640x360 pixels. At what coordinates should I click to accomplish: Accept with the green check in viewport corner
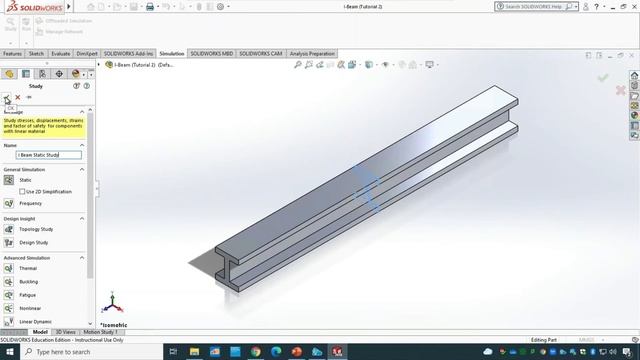pyautogui.click(x=603, y=78)
